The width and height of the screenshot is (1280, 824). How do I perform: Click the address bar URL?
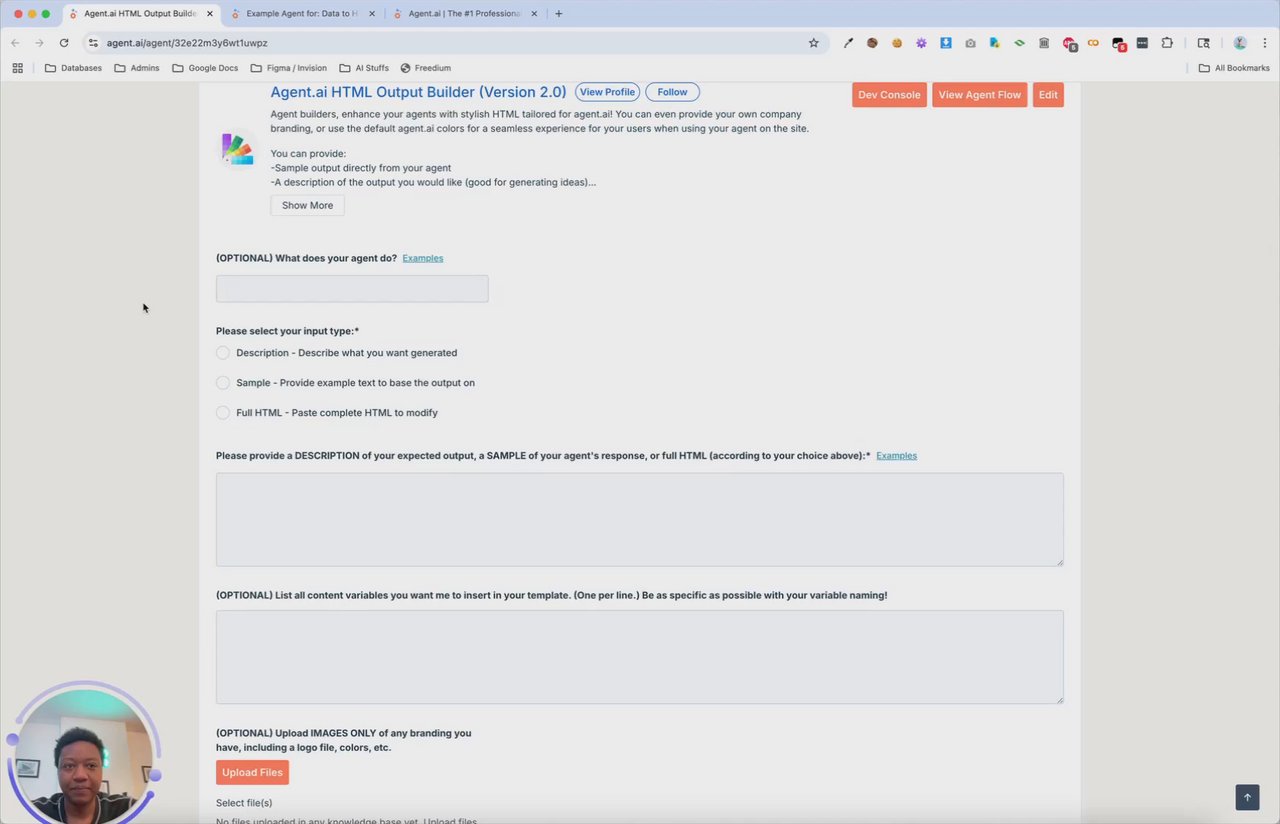tap(187, 43)
